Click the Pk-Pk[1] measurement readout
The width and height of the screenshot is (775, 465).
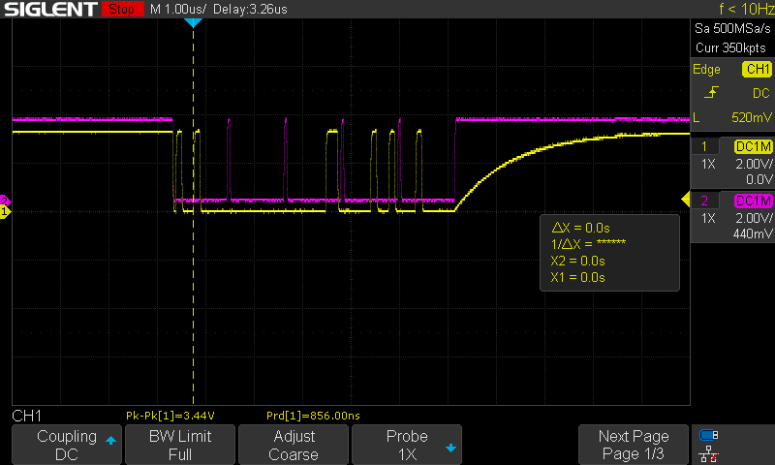point(170,416)
